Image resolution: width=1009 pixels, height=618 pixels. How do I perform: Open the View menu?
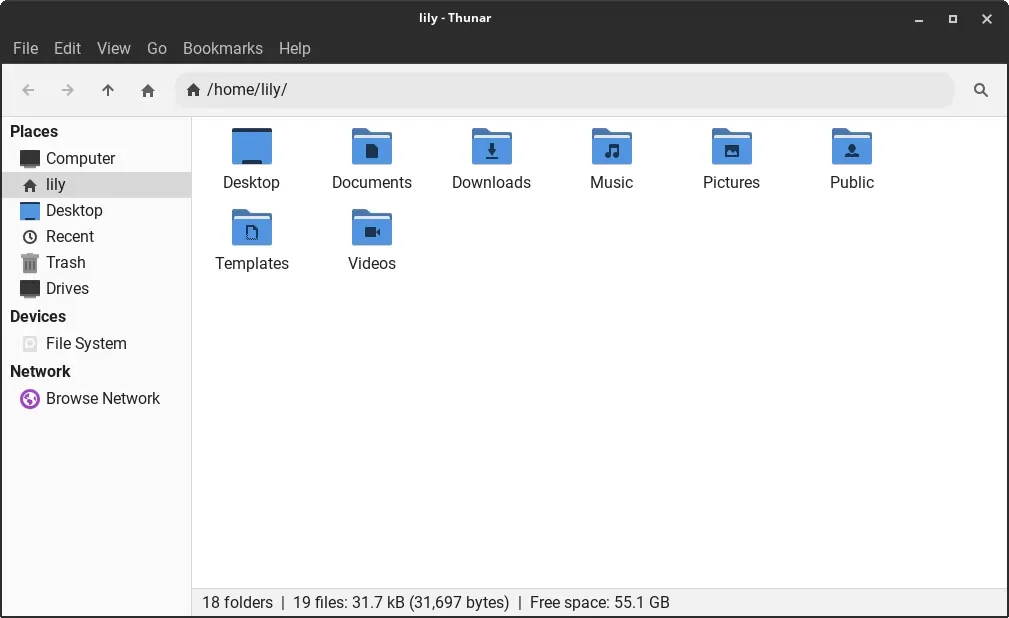pos(114,48)
